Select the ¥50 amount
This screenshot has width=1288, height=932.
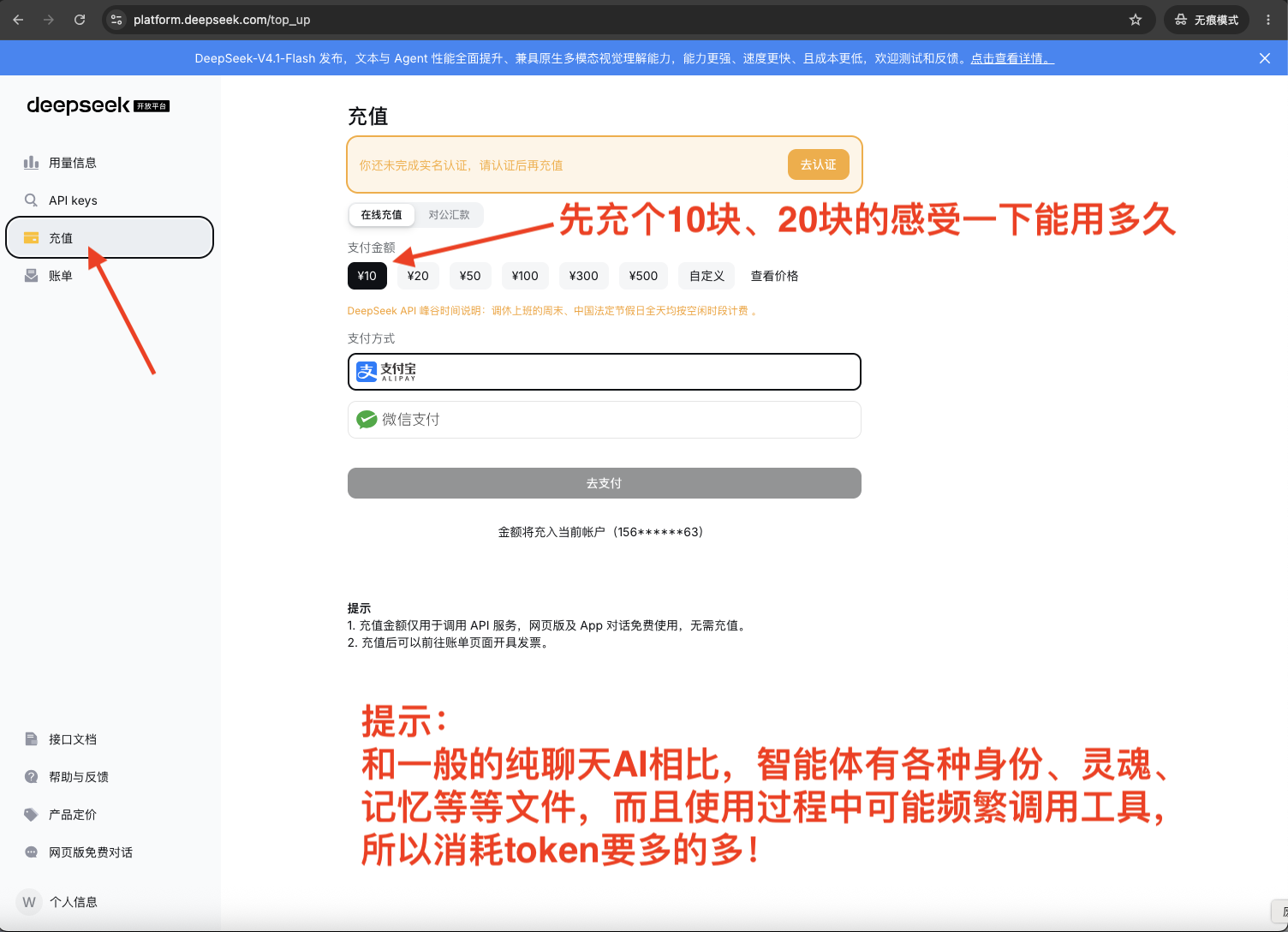pos(470,276)
